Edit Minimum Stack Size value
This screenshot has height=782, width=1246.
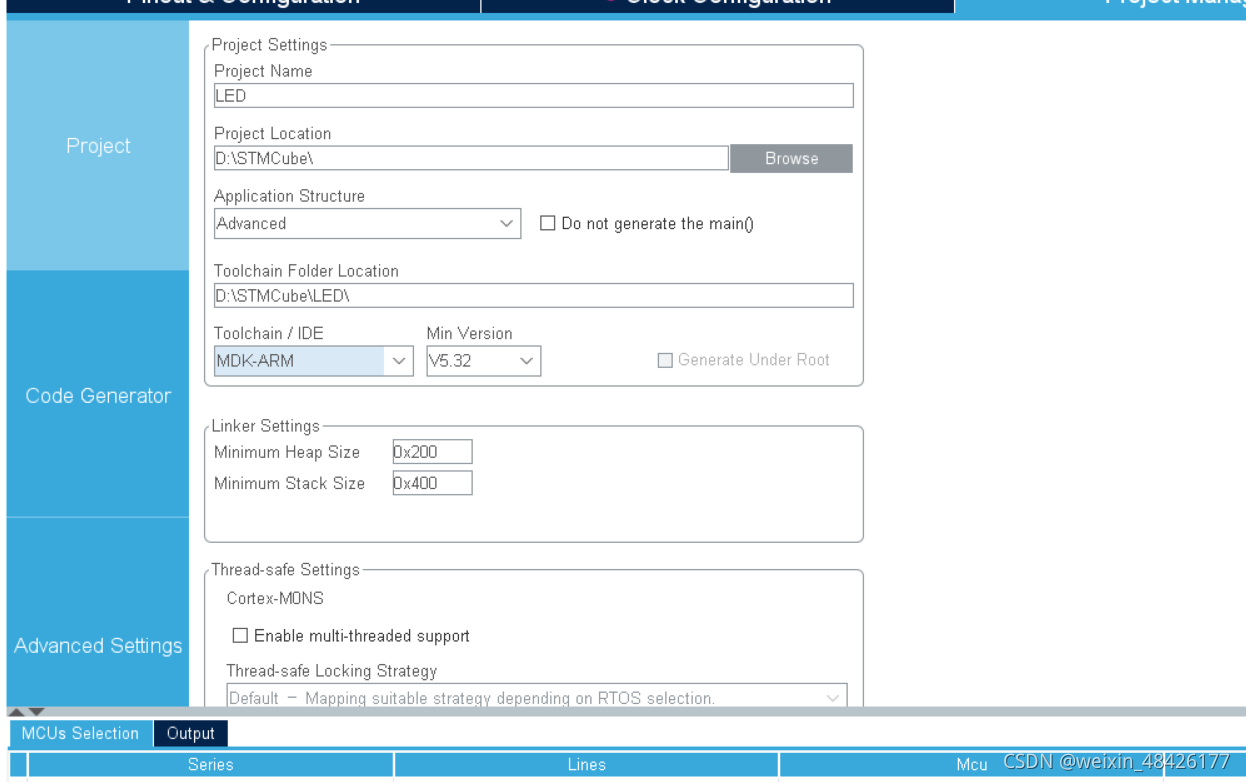[431, 483]
